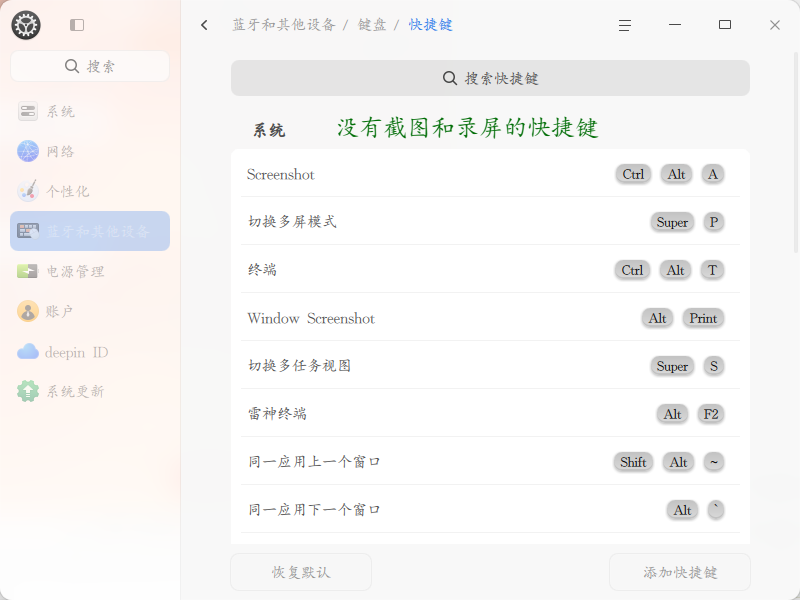
Task: Select the 同一应用下一个窗口 row
Action: [x=490, y=509]
